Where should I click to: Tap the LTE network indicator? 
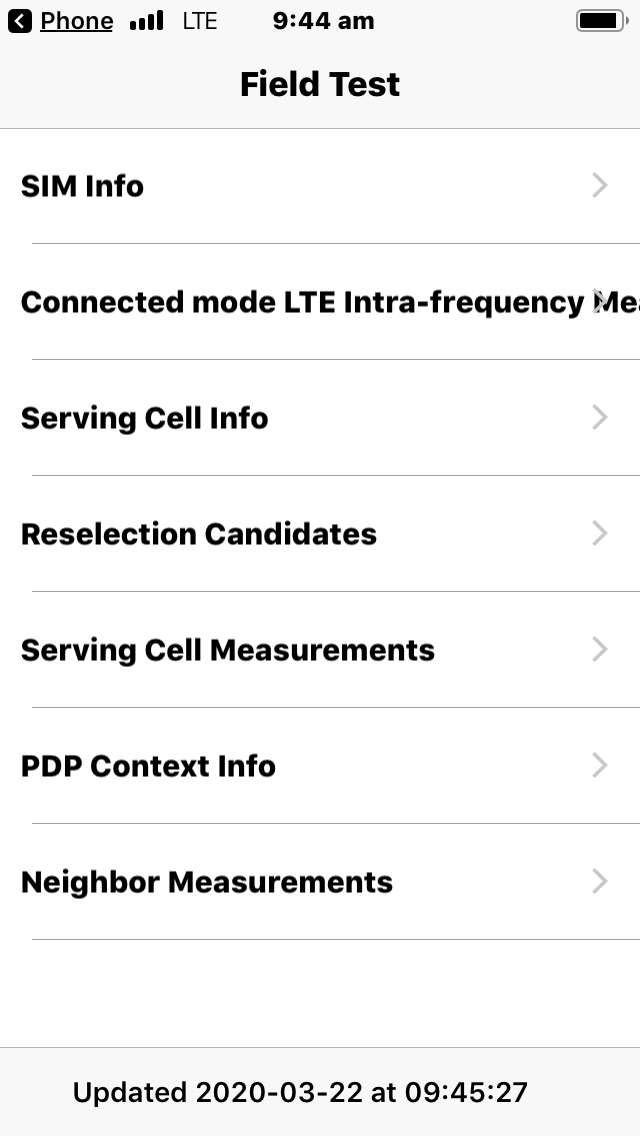point(200,21)
